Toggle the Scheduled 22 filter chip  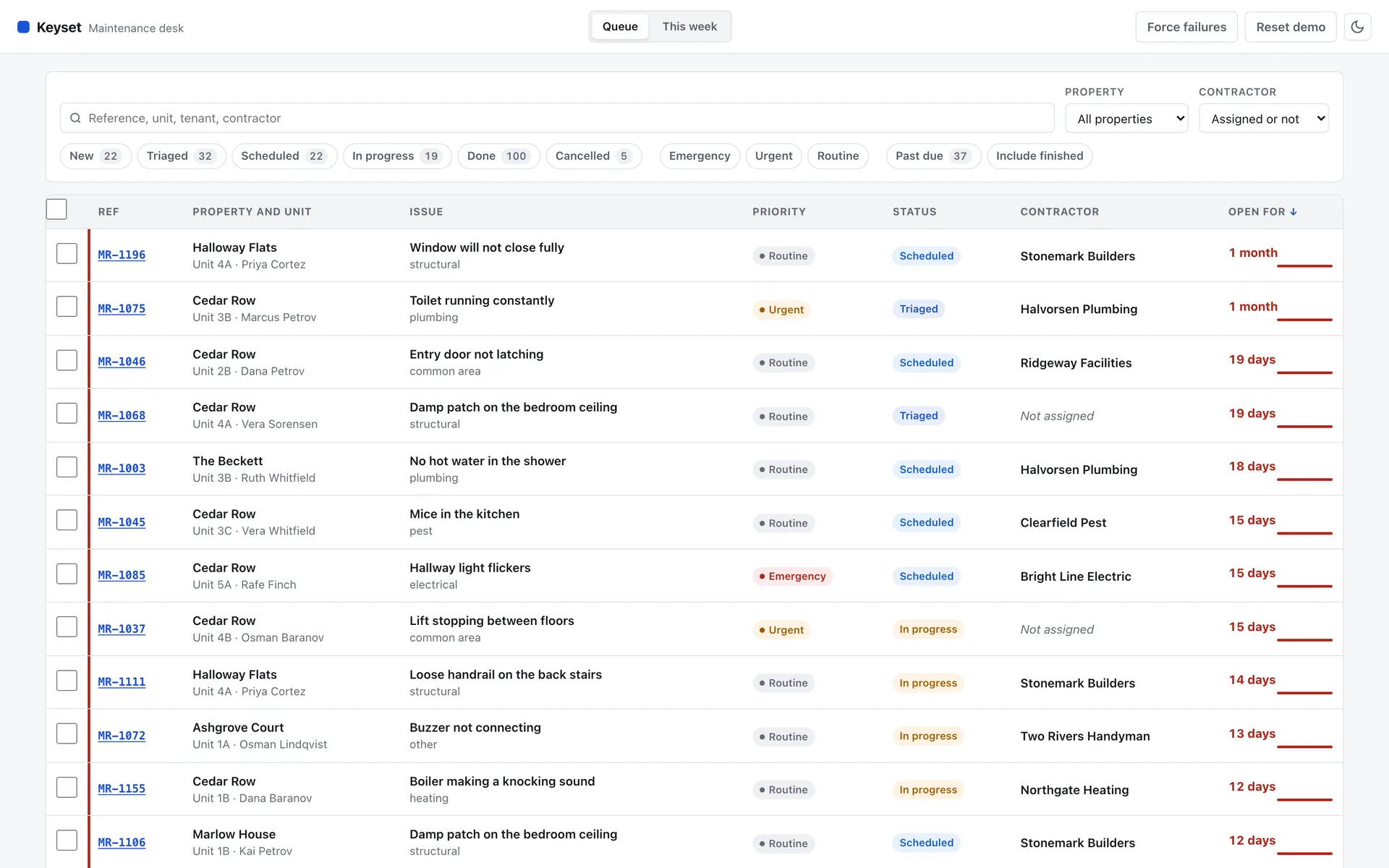284,156
